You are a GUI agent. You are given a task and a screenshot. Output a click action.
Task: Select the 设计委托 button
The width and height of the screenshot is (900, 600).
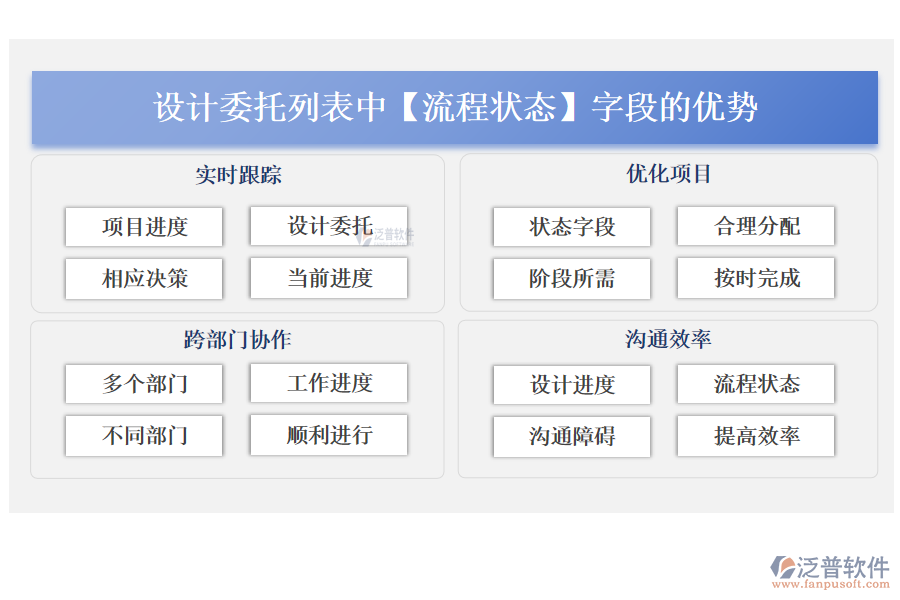click(328, 227)
